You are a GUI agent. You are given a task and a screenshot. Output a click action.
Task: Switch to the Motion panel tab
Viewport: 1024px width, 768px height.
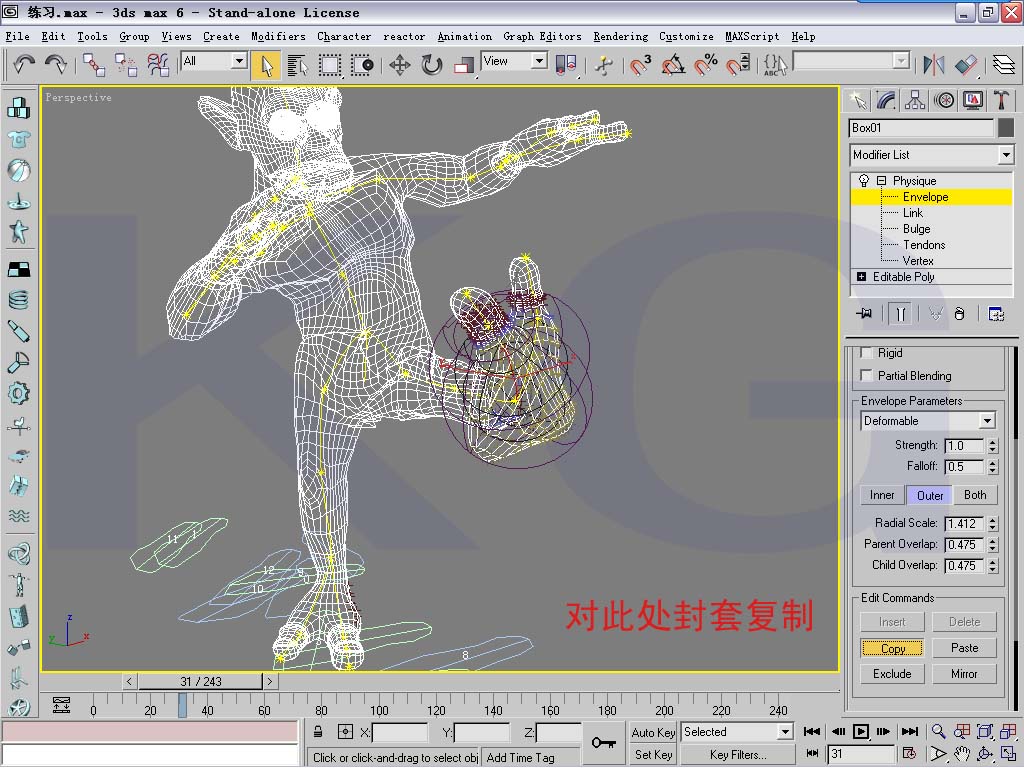coord(944,100)
